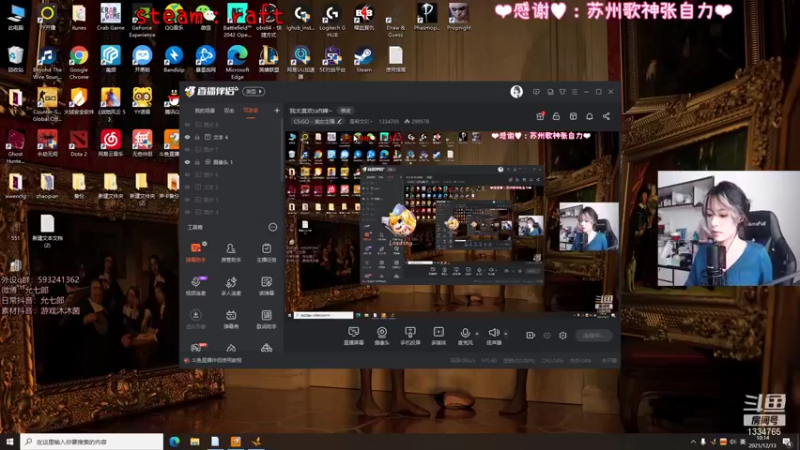Open the 多人连麦 tool

click(231, 286)
